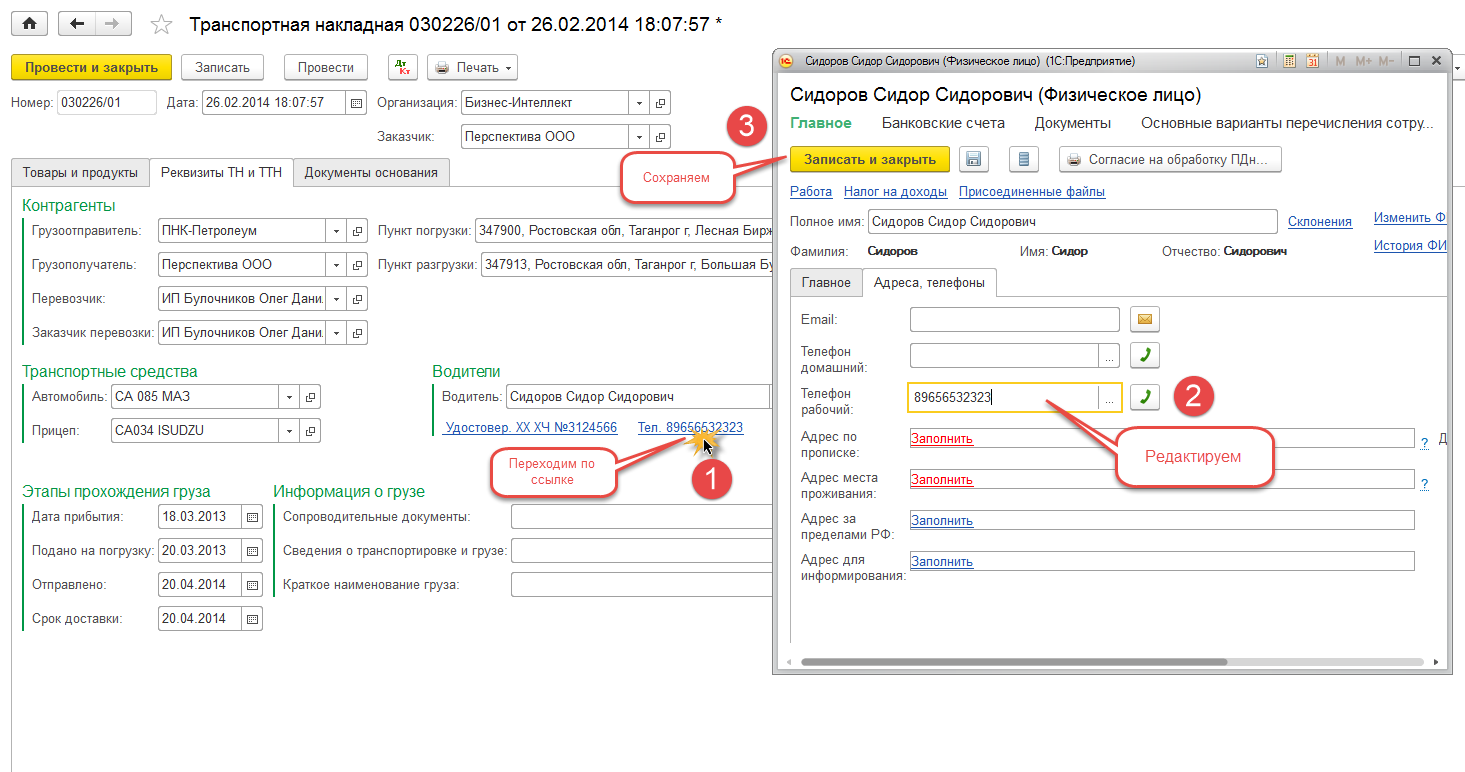Click Заполнить link for Адрес за пределами РФ

point(941,520)
